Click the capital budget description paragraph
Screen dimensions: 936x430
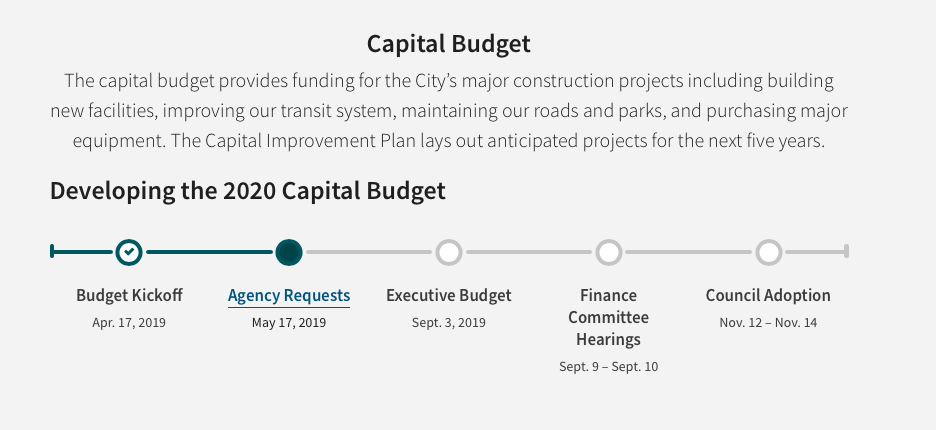click(448, 110)
